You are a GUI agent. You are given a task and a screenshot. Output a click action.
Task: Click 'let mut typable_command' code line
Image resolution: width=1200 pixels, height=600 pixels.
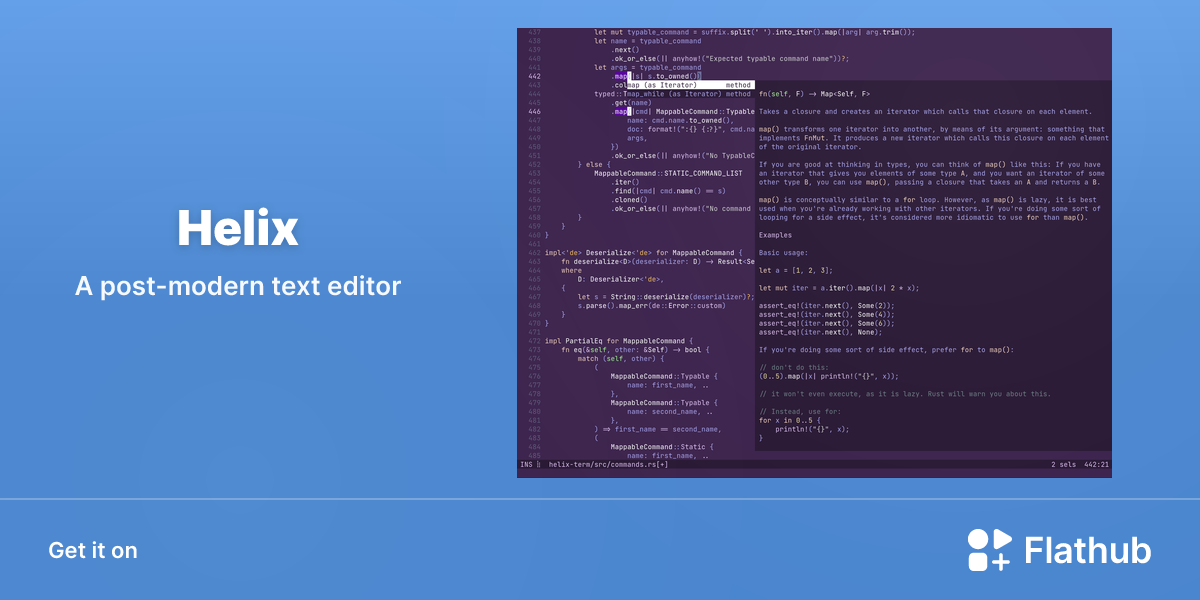pos(755,32)
